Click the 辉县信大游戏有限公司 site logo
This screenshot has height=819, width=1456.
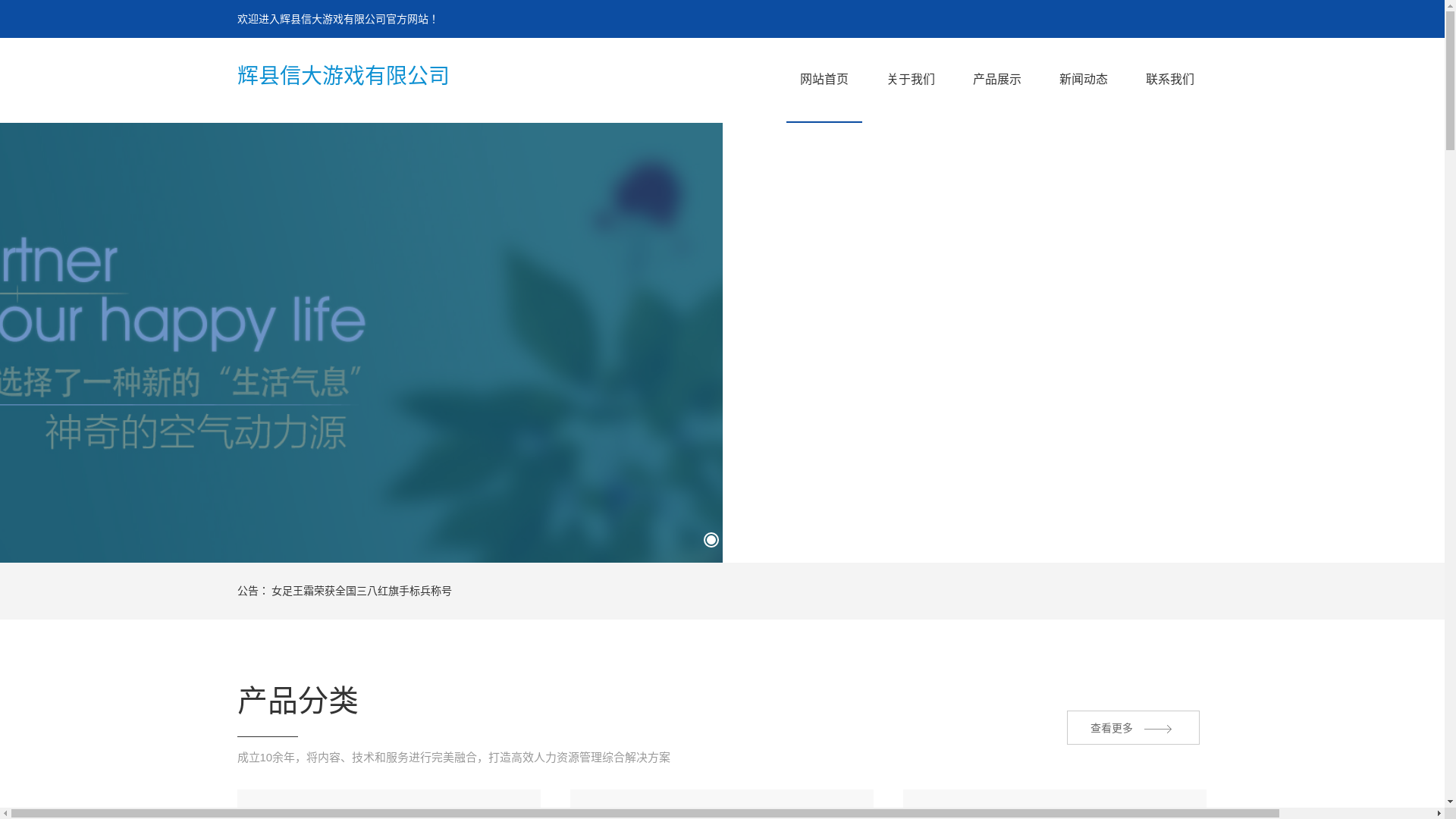click(343, 76)
